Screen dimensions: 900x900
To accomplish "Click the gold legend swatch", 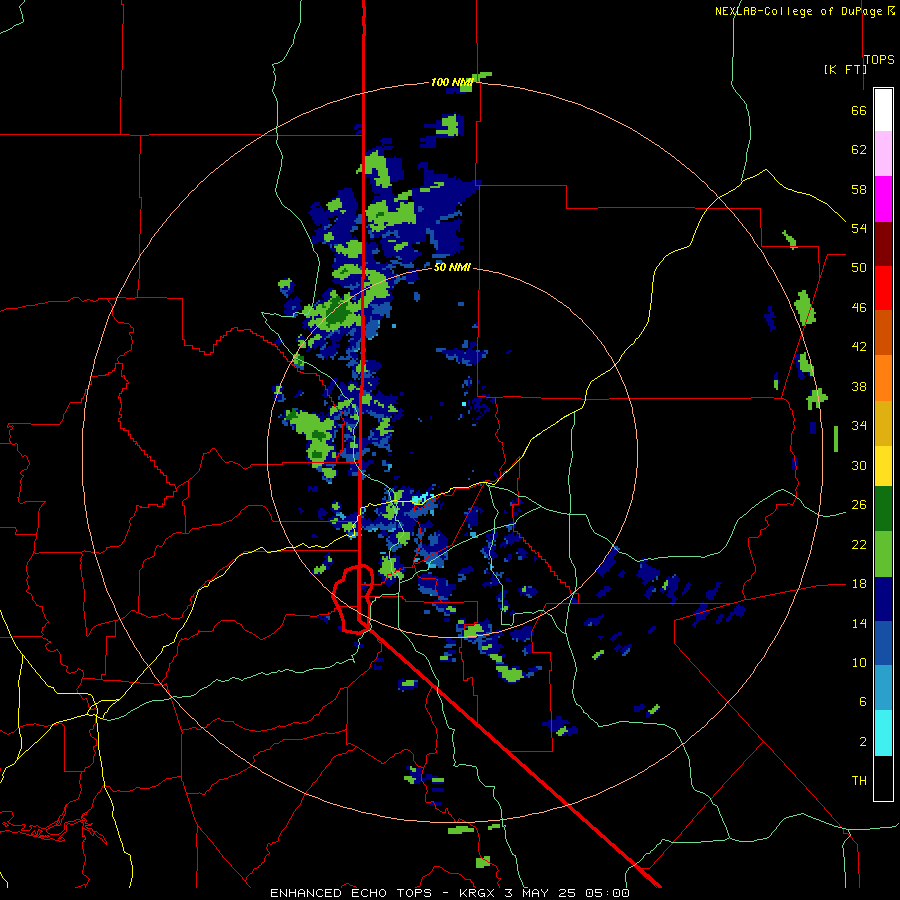I will coord(883,423).
